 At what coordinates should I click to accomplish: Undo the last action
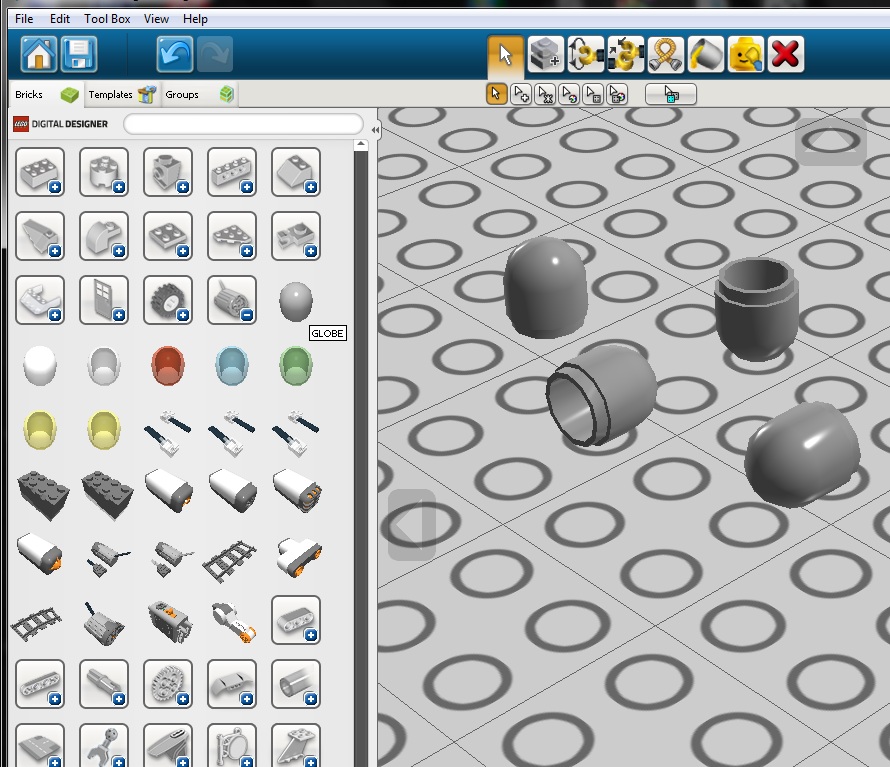(x=174, y=55)
